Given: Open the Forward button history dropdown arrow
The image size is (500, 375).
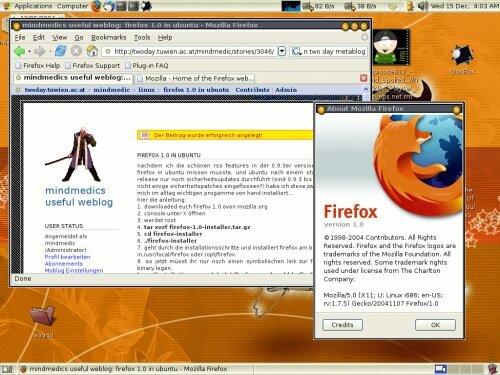Looking at the screenshot, I should pyautogui.click(x=50, y=52).
